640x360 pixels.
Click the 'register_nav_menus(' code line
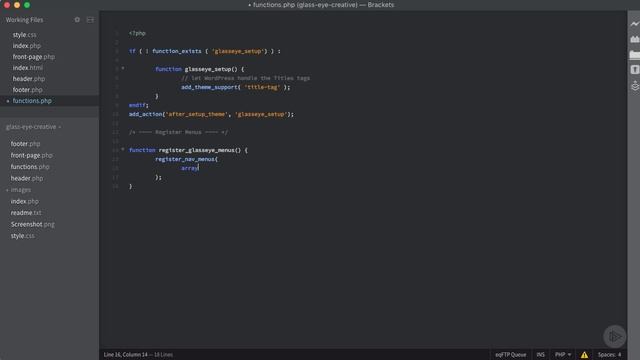[x=186, y=159]
